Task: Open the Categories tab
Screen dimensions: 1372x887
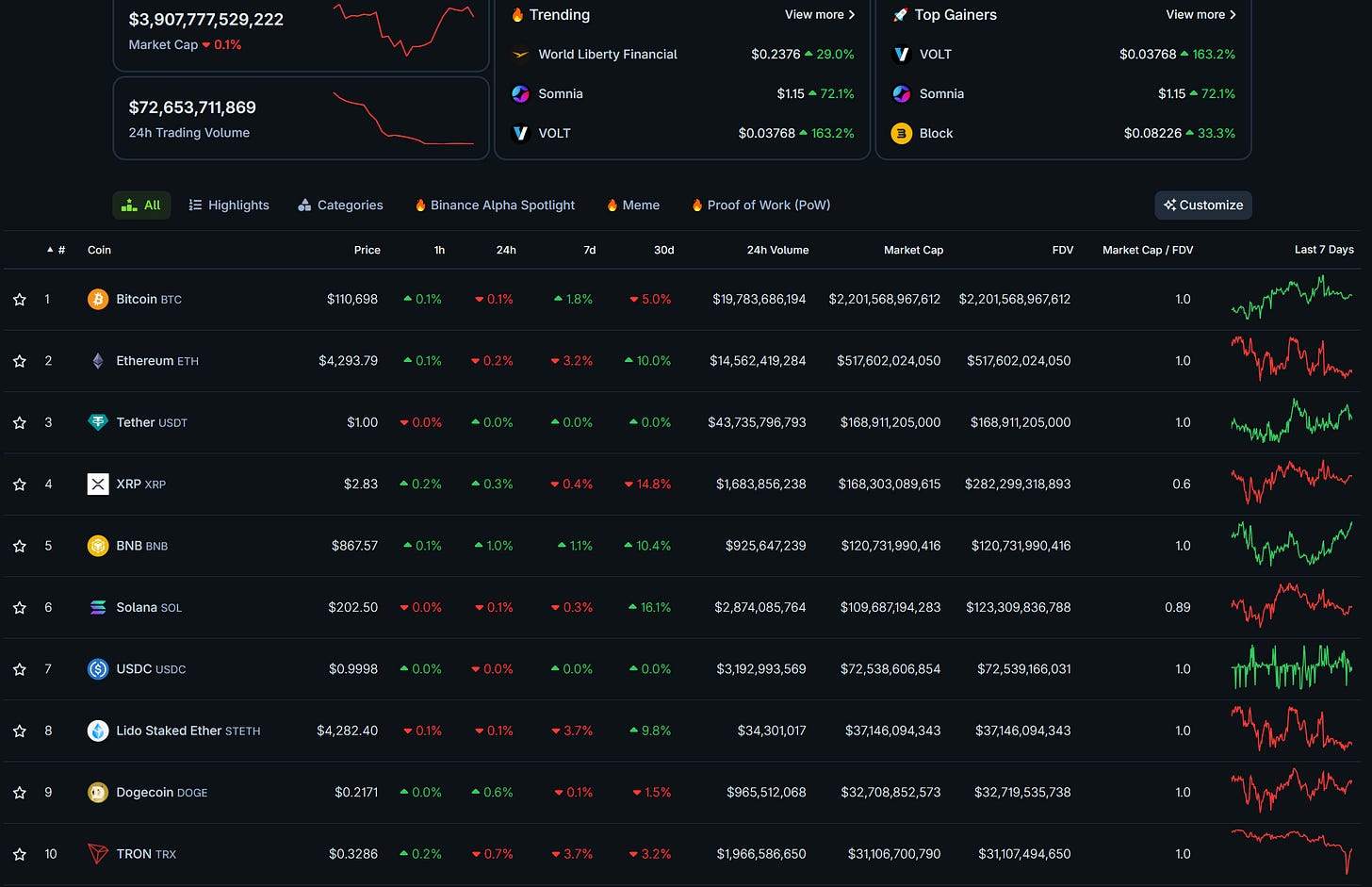Action: click(x=340, y=205)
